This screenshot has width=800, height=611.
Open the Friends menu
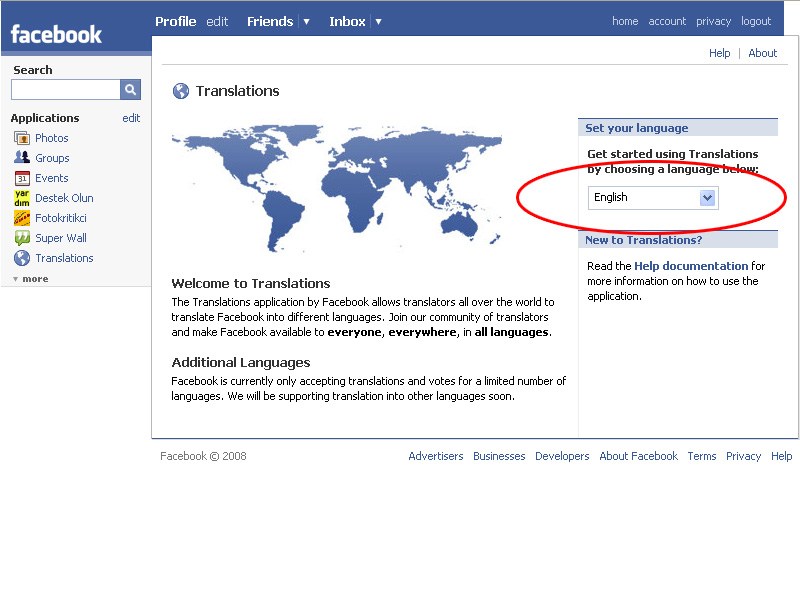[x=270, y=21]
